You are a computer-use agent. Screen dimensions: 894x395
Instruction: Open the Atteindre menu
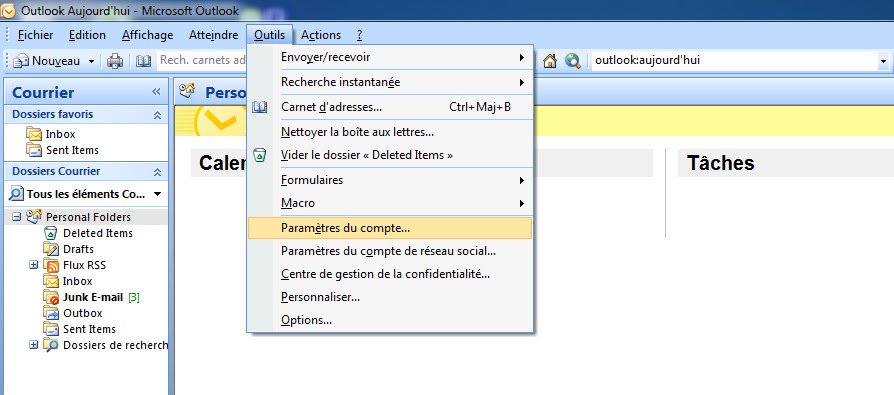tap(214, 35)
